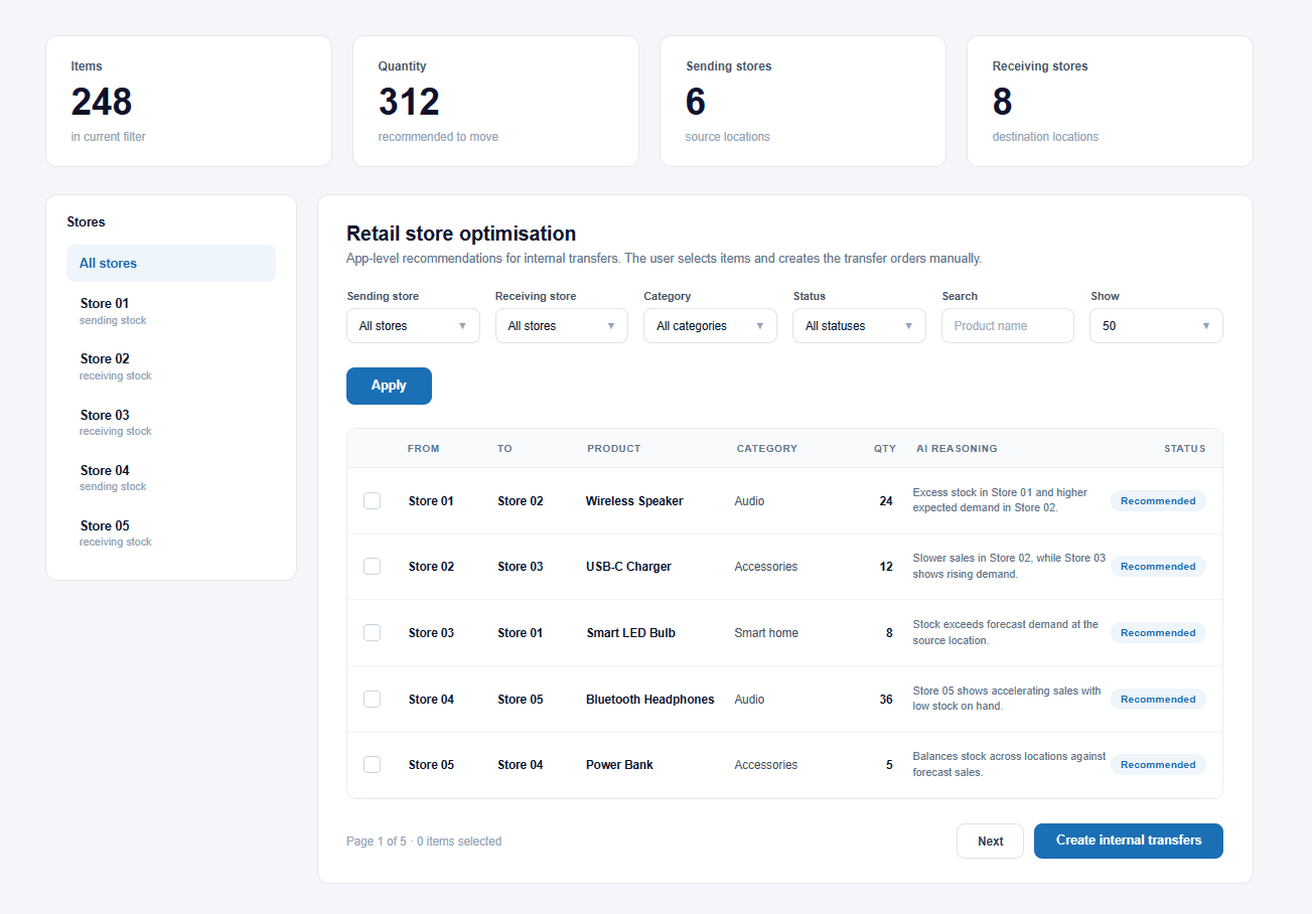Image resolution: width=1312 pixels, height=914 pixels.
Task: Click the quantity 36 cell
Action: pos(886,699)
